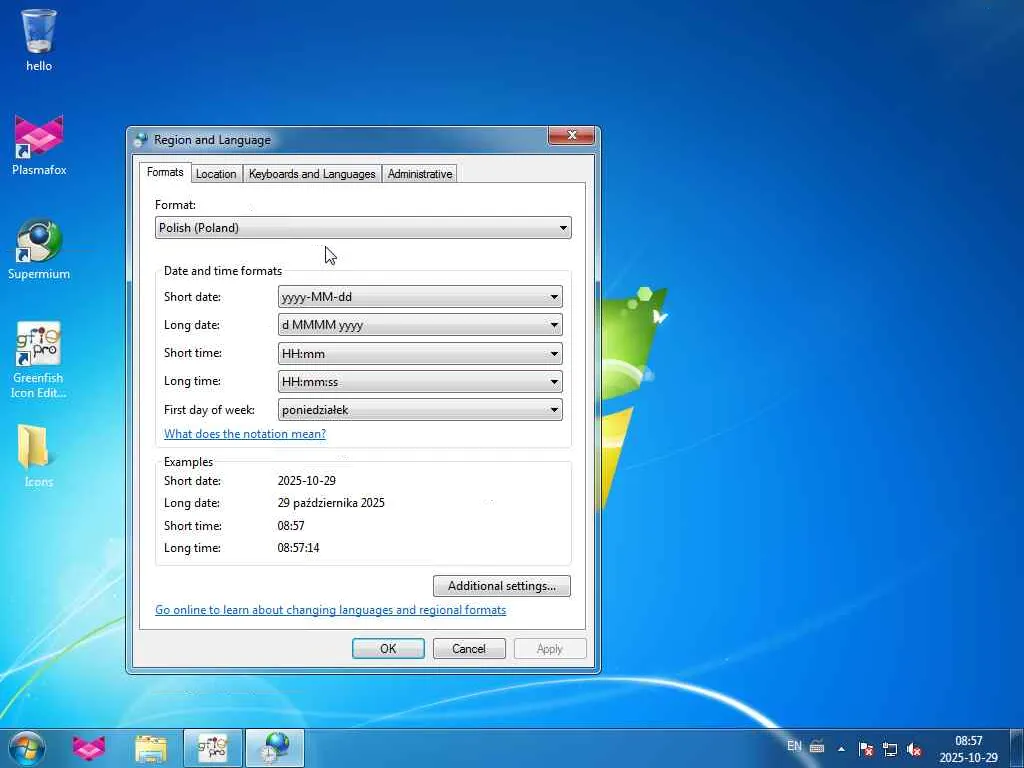Click the 'What does the notation mean?' link
1024x768 pixels.
(x=245, y=434)
